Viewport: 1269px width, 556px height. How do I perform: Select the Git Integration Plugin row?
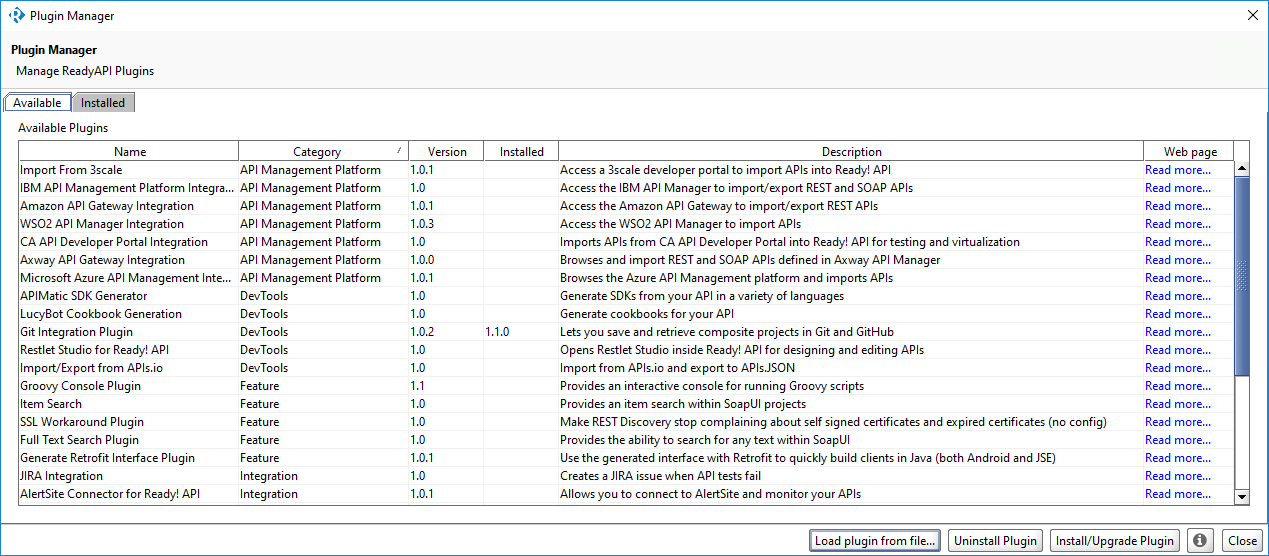tap(626, 332)
